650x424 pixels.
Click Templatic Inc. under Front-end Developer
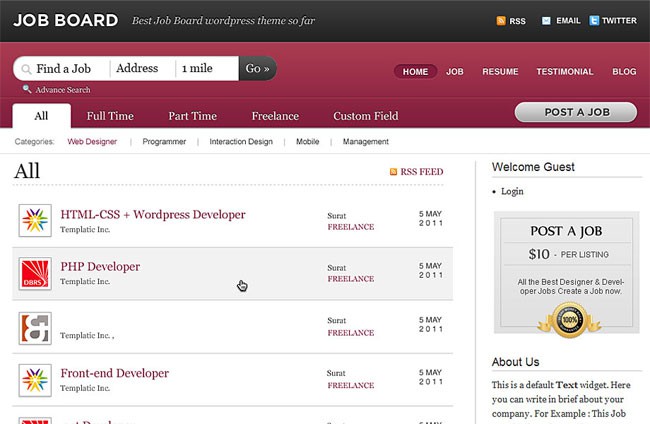tap(85, 388)
